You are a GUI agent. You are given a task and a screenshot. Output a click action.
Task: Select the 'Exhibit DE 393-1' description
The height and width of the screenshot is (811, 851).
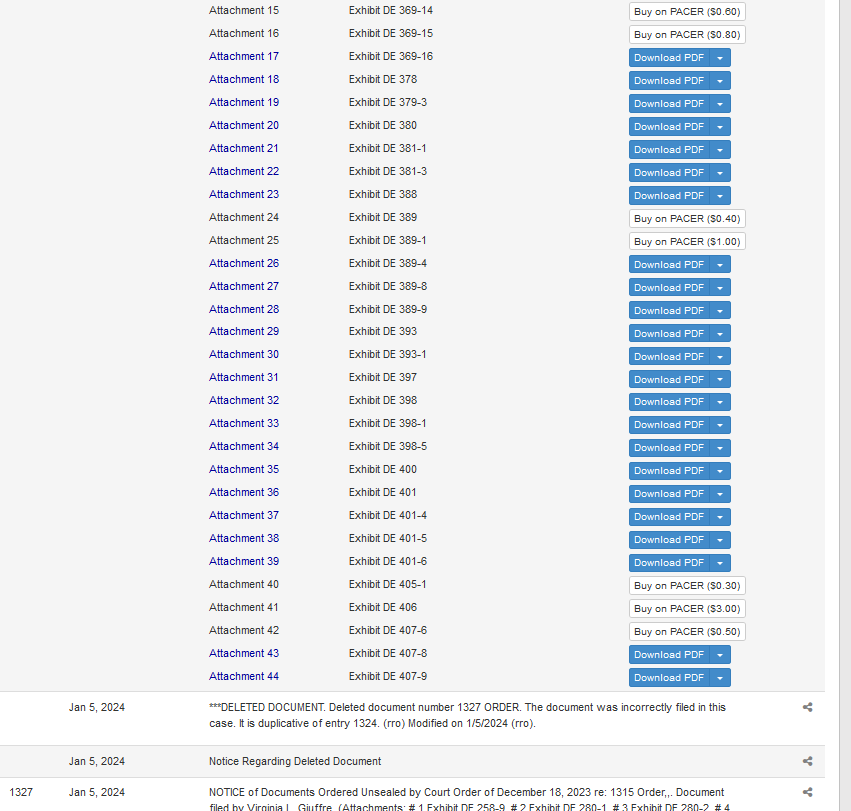(388, 354)
